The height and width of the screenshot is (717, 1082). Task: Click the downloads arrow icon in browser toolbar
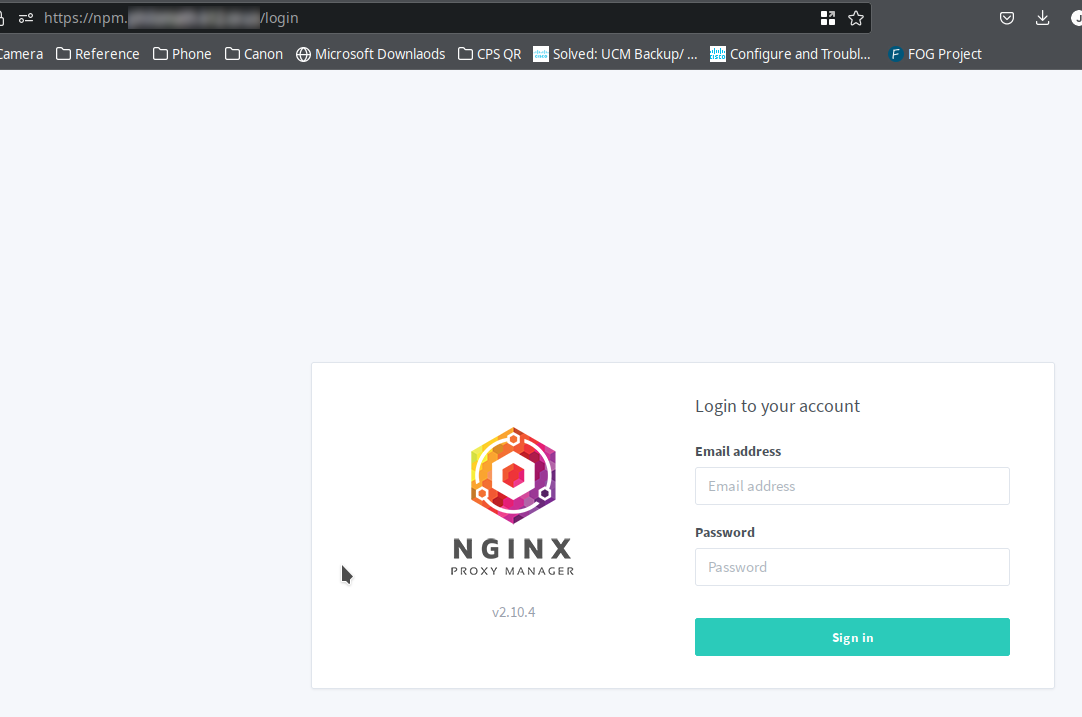pyautogui.click(x=1042, y=17)
